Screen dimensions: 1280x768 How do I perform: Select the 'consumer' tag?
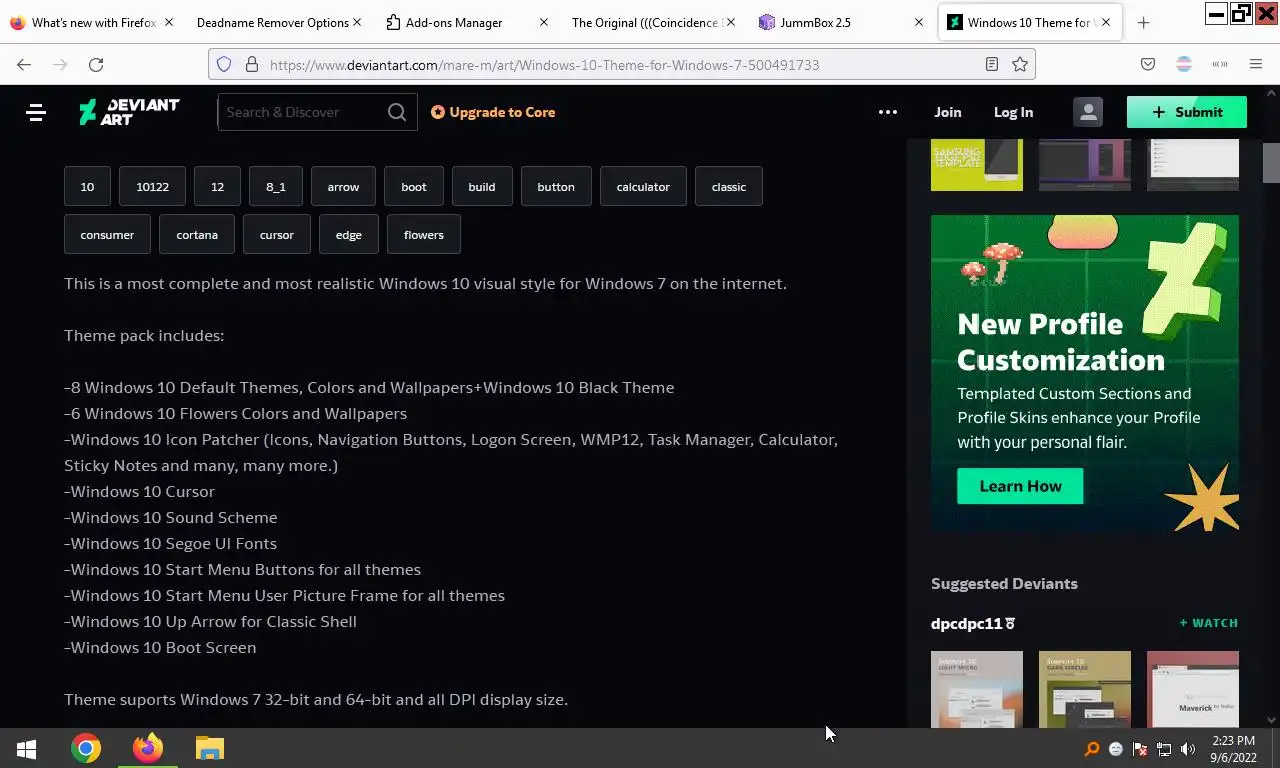[x=107, y=235]
